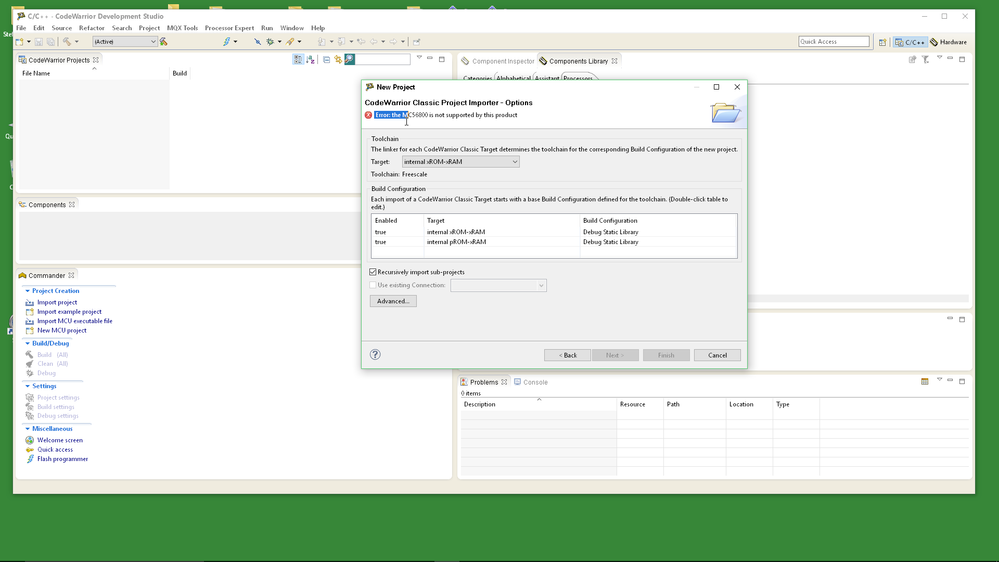
Task: Collapse the Miscellaneous section in Commander
Action: click(x=27, y=428)
